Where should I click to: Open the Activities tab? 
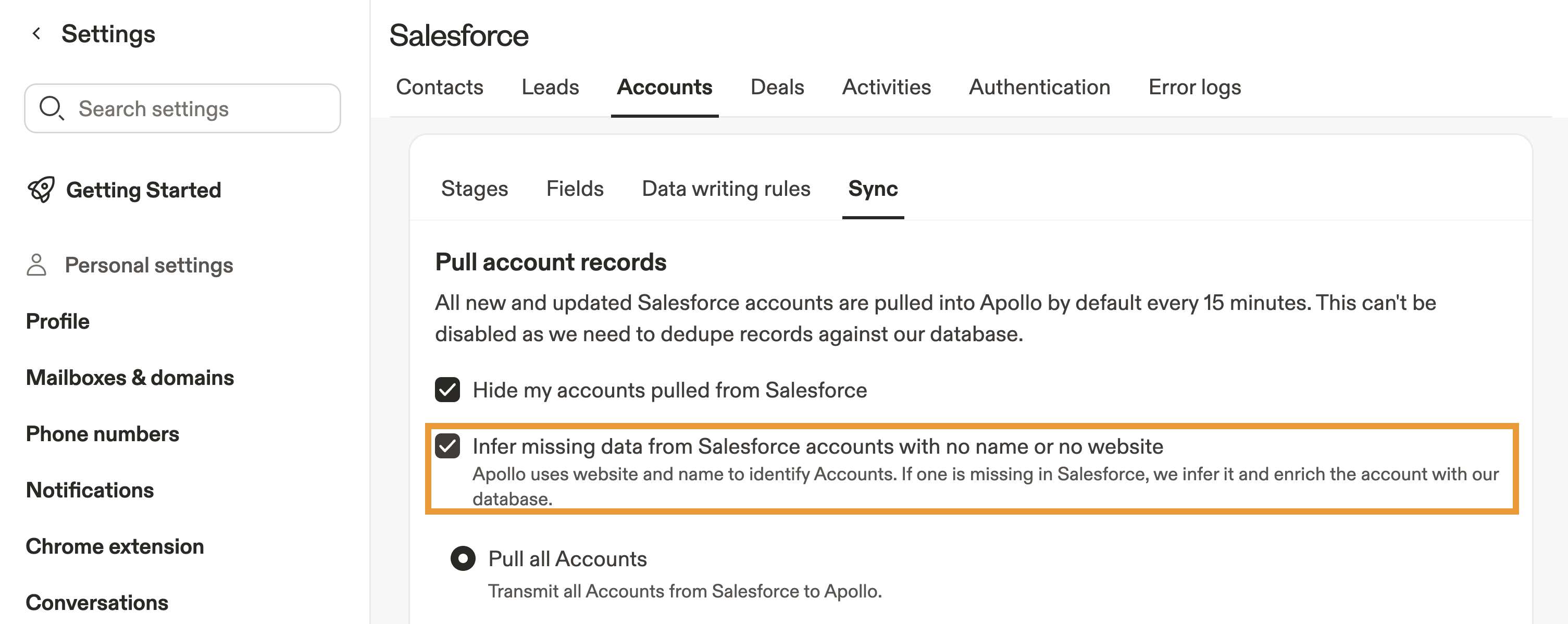point(886,87)
